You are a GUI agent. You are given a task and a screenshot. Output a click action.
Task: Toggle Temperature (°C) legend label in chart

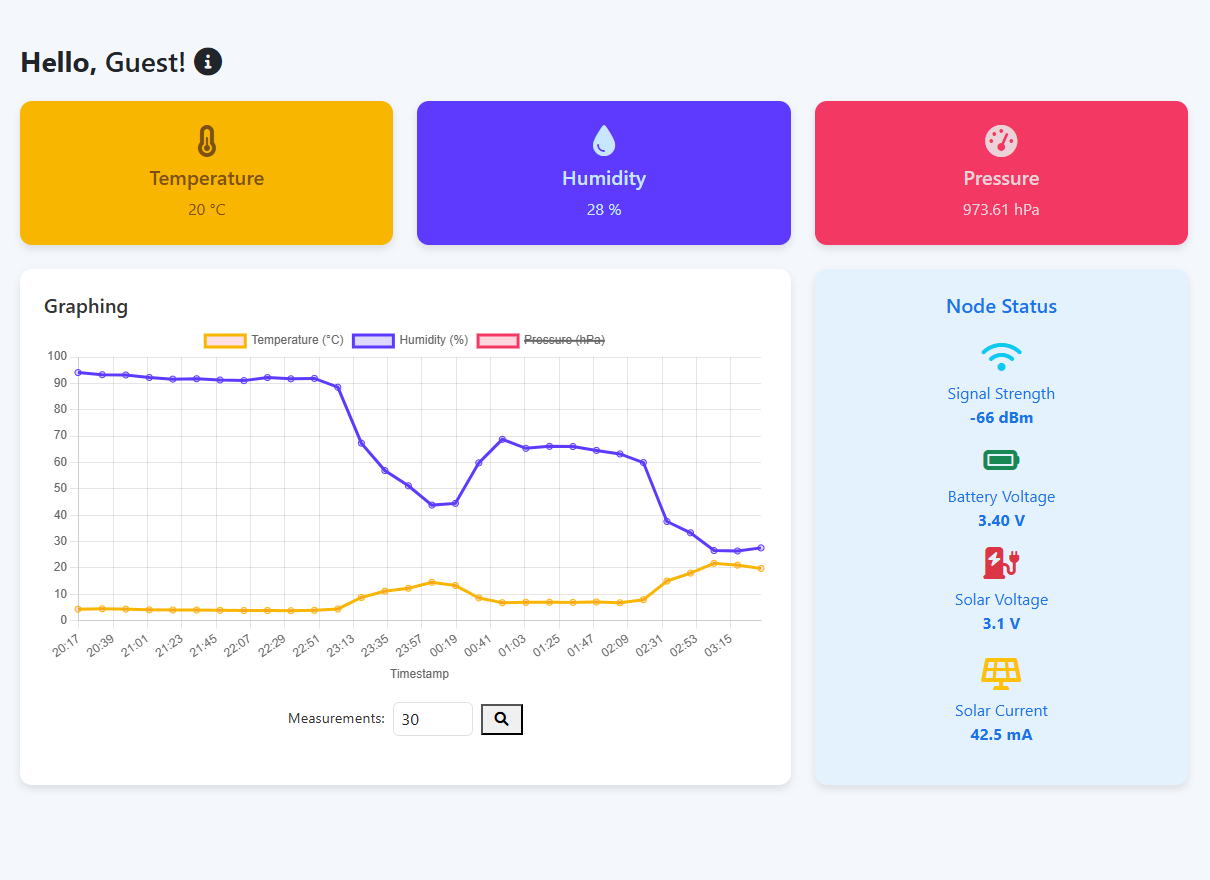pos(297,340)
